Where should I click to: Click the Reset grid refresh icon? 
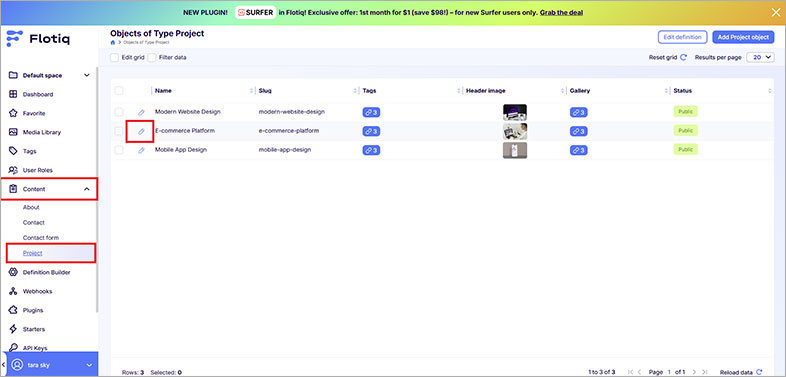683,58
